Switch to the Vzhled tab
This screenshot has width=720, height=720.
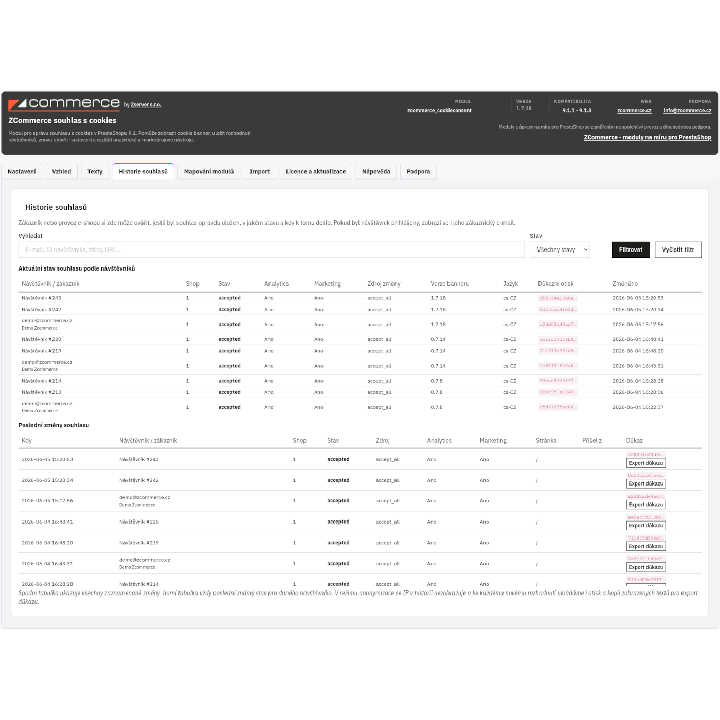coord(62,171)
